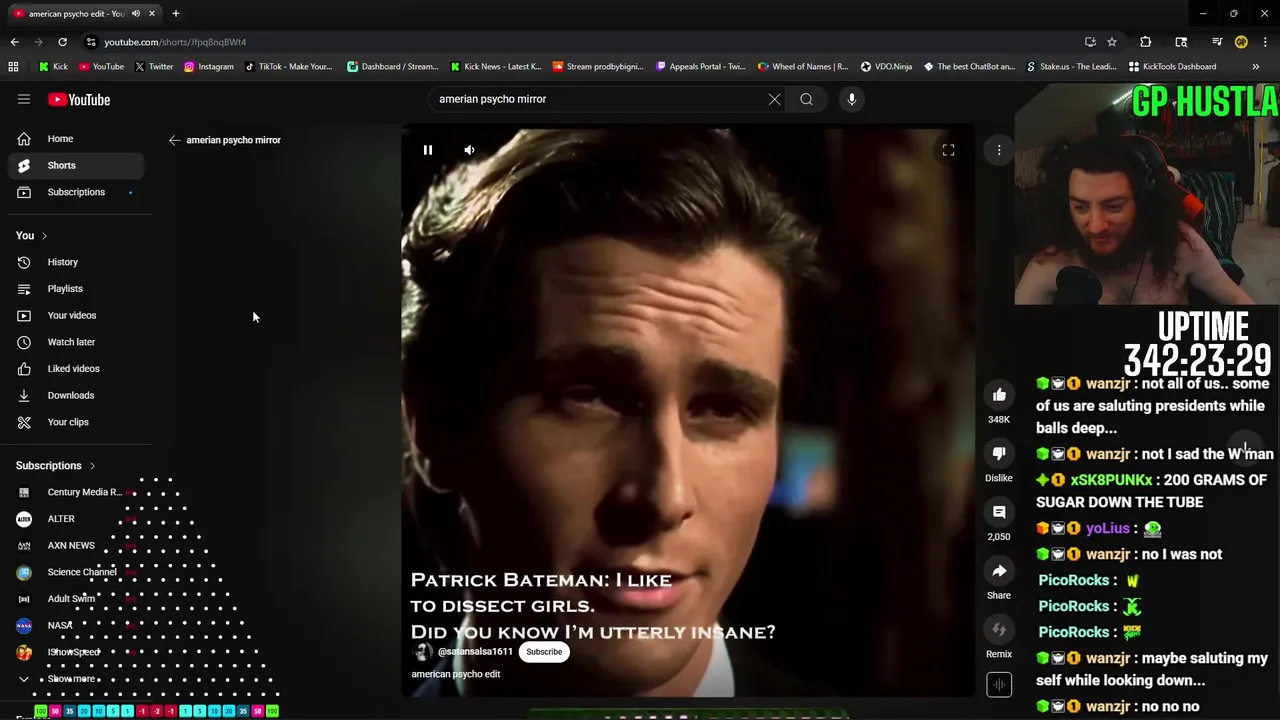Expand Show more subscriptions
This screenshot has height=720, width=1280.
coord(75,679)
